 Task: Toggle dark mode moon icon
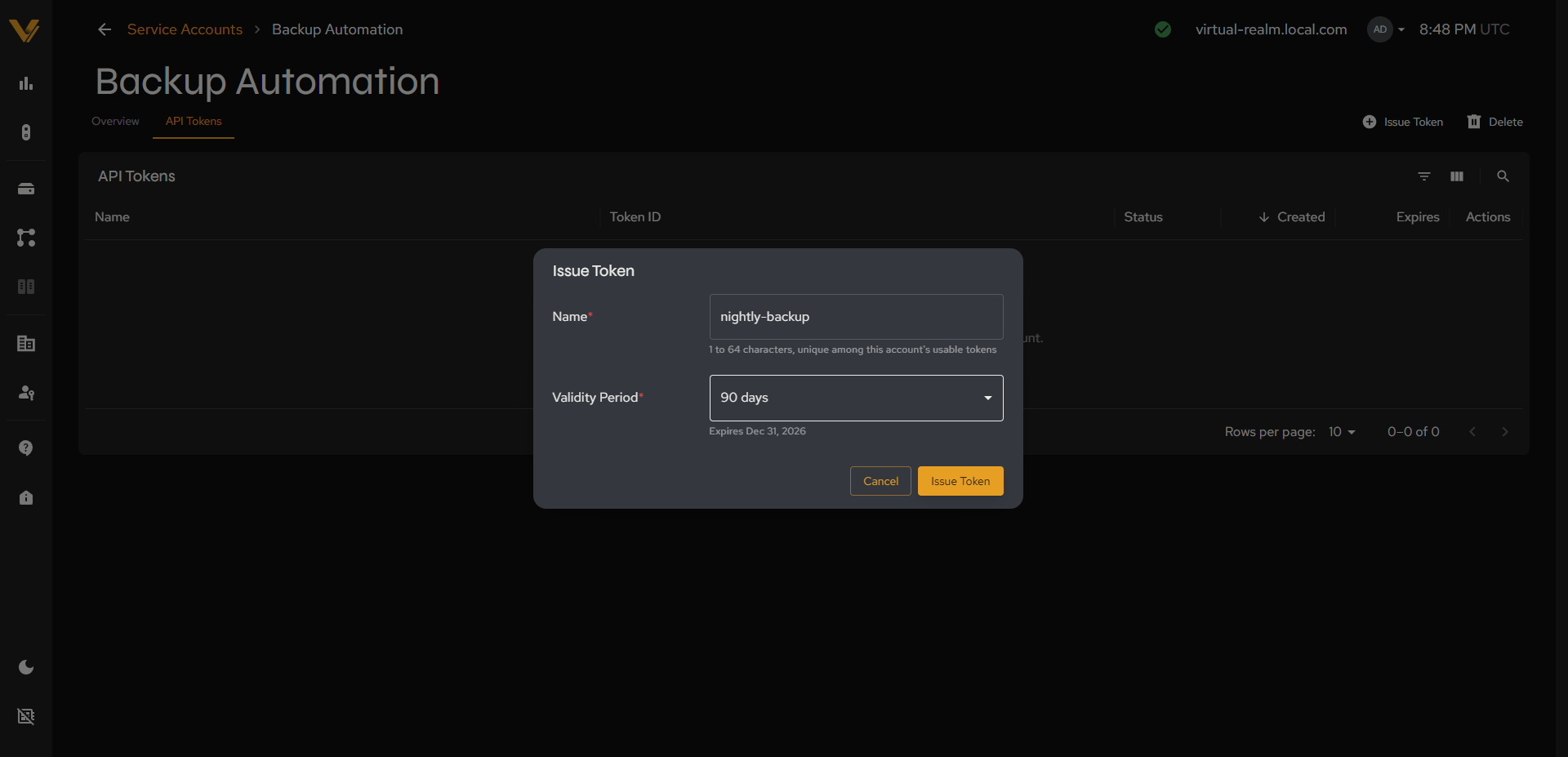(26, 667)
